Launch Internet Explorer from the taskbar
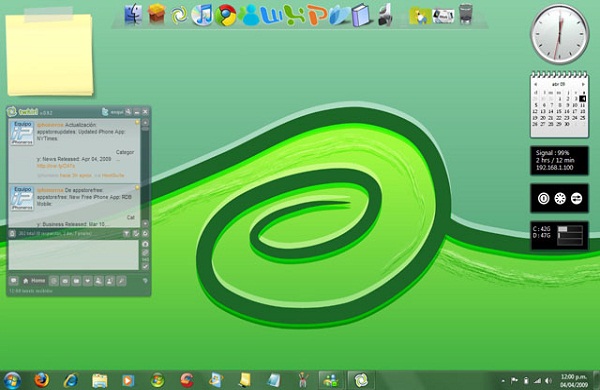The width and height of the screenshot is (600, 390). click(x=71, y=380)
